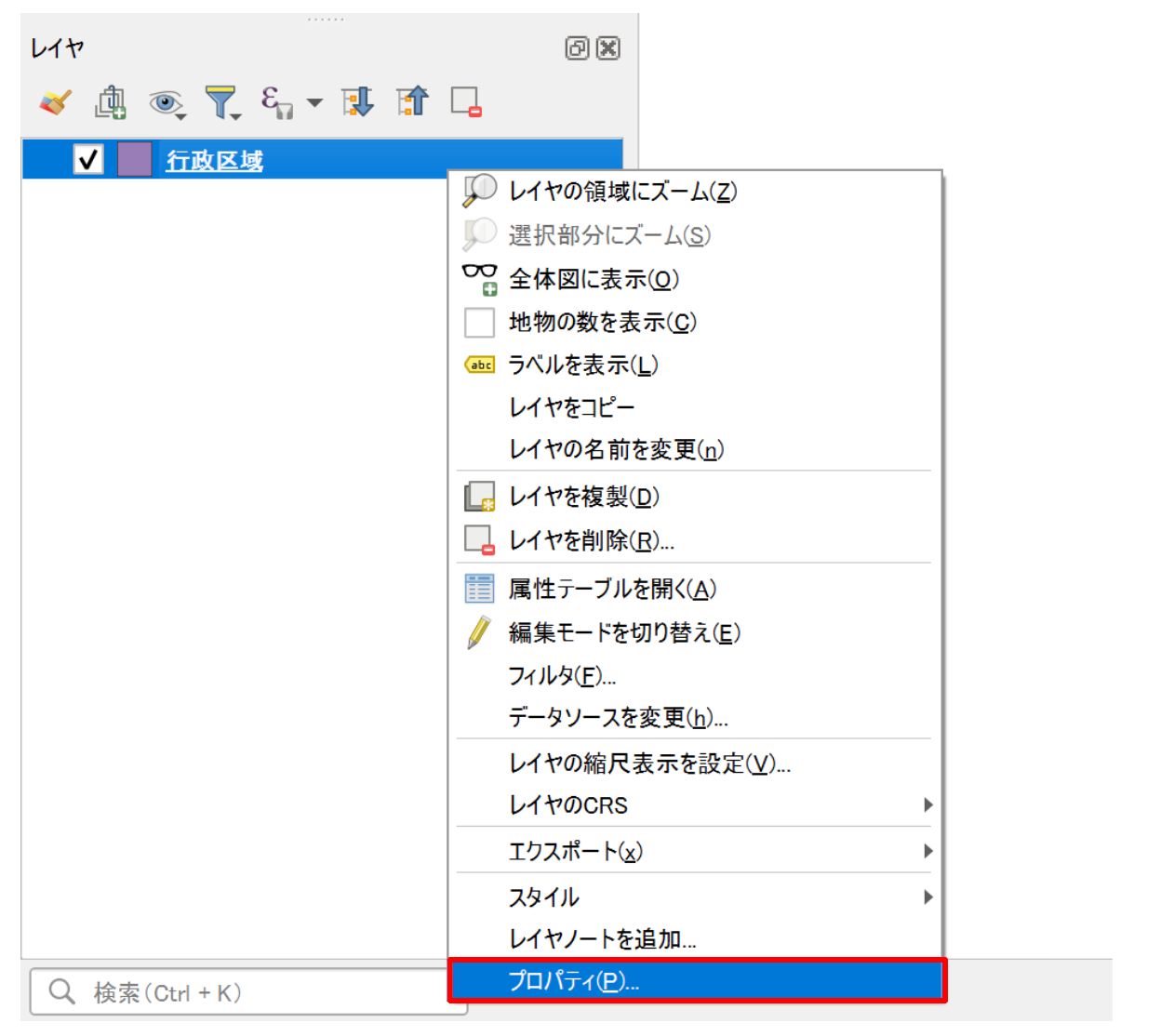Choose レイヤの領域にズーム(Z) from context menu

point(694,192)
